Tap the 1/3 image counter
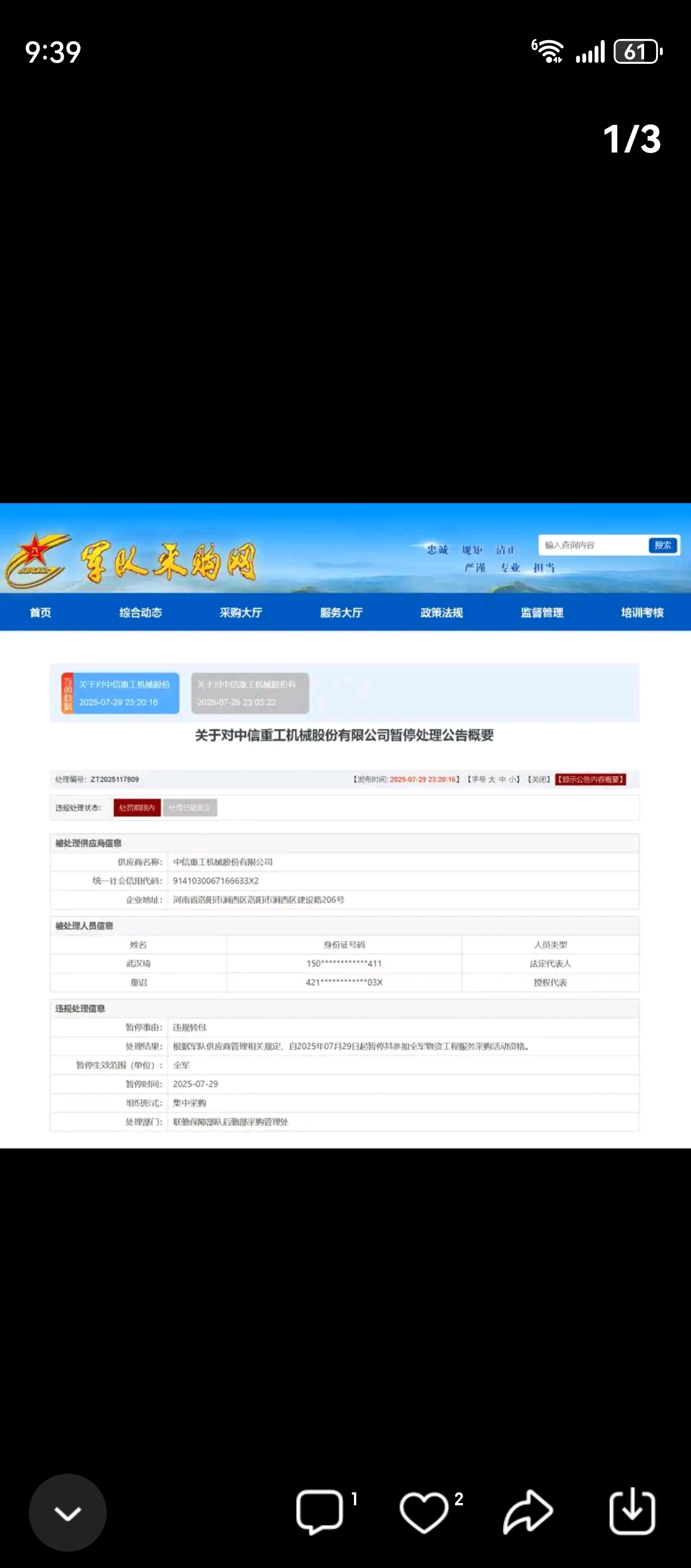This screenshot has width=691, height=1568. pos(631,139)
